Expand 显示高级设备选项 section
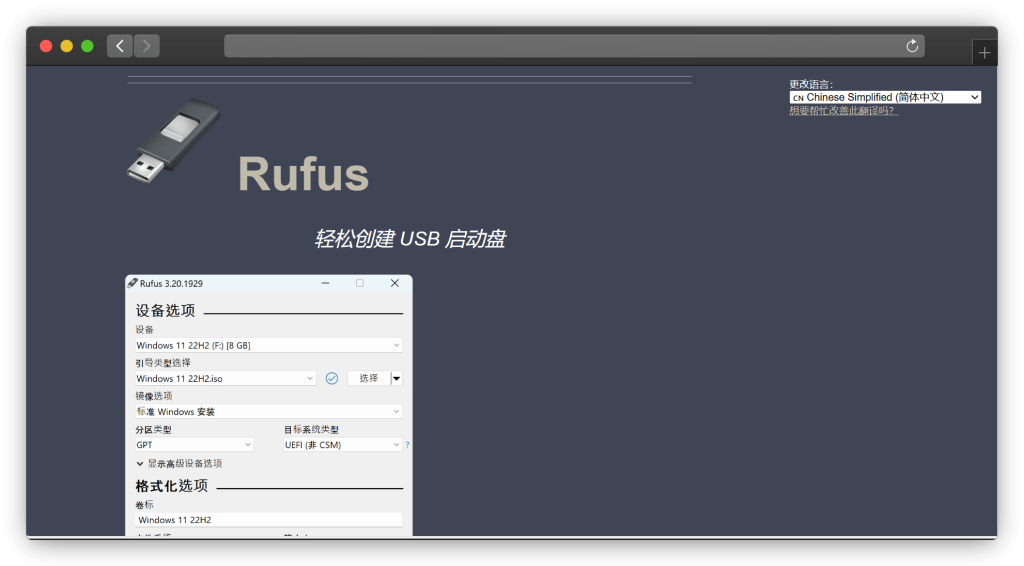The image size is (1024, 566). 179,464
